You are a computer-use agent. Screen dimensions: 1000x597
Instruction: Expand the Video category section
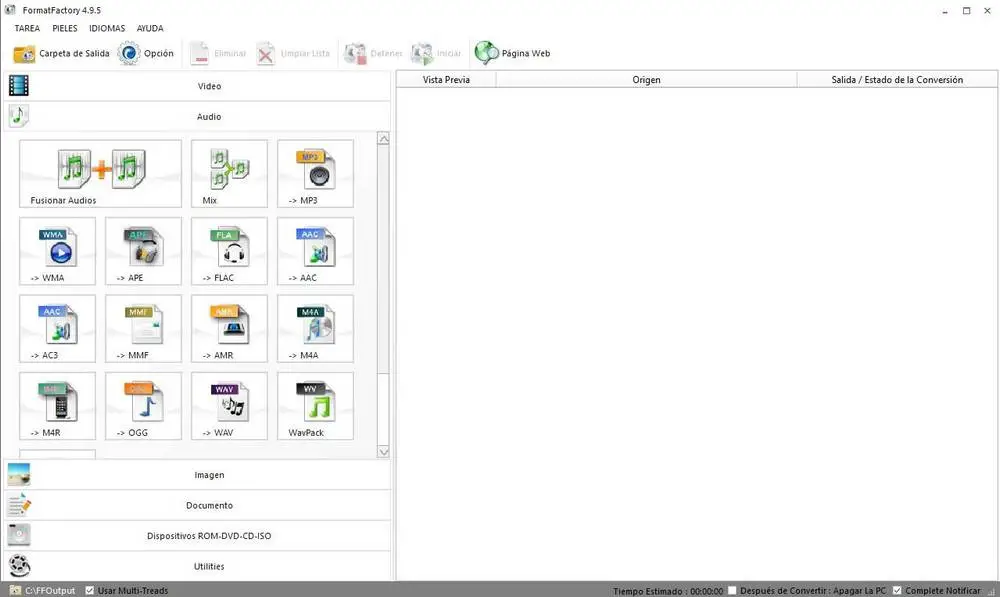[197, 86]
